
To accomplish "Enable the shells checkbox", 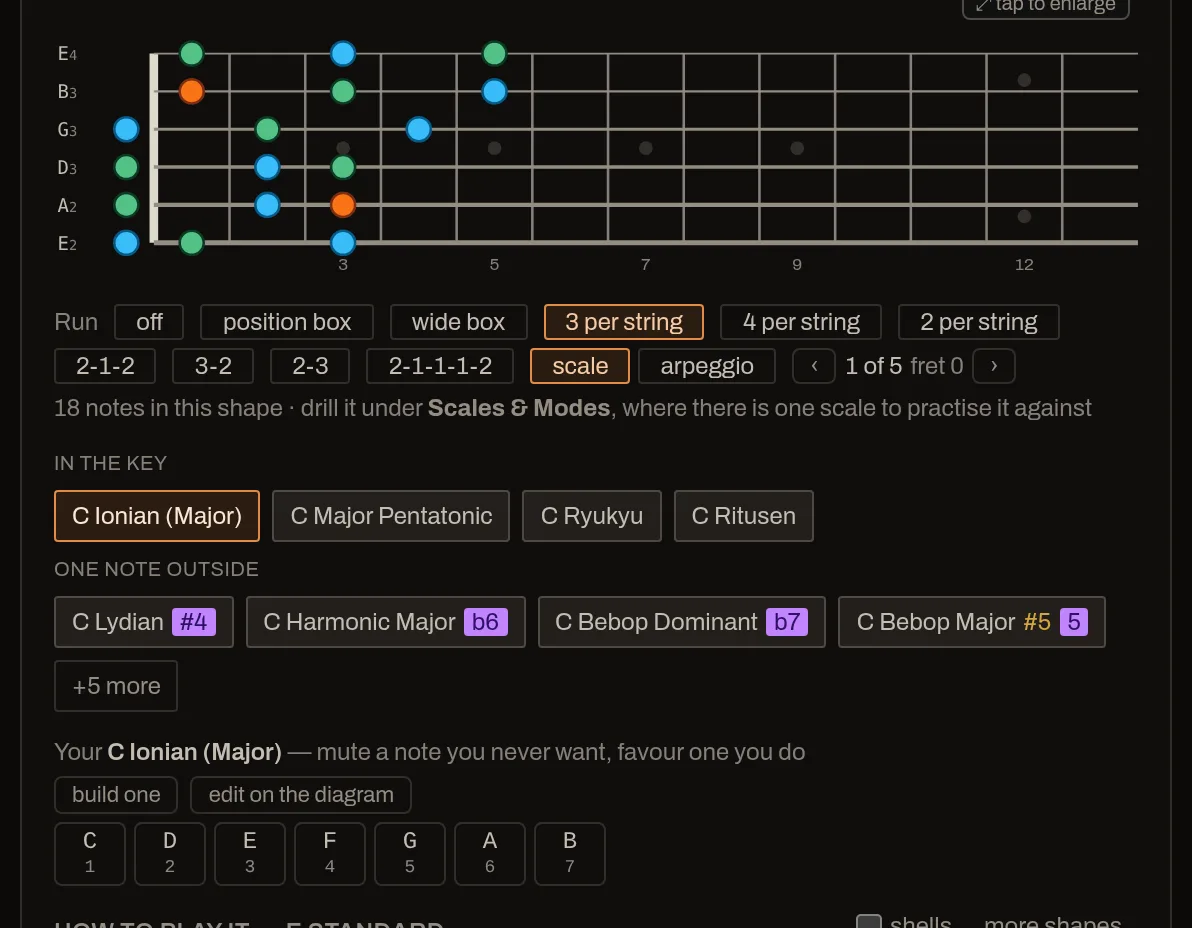I will 869,922.
